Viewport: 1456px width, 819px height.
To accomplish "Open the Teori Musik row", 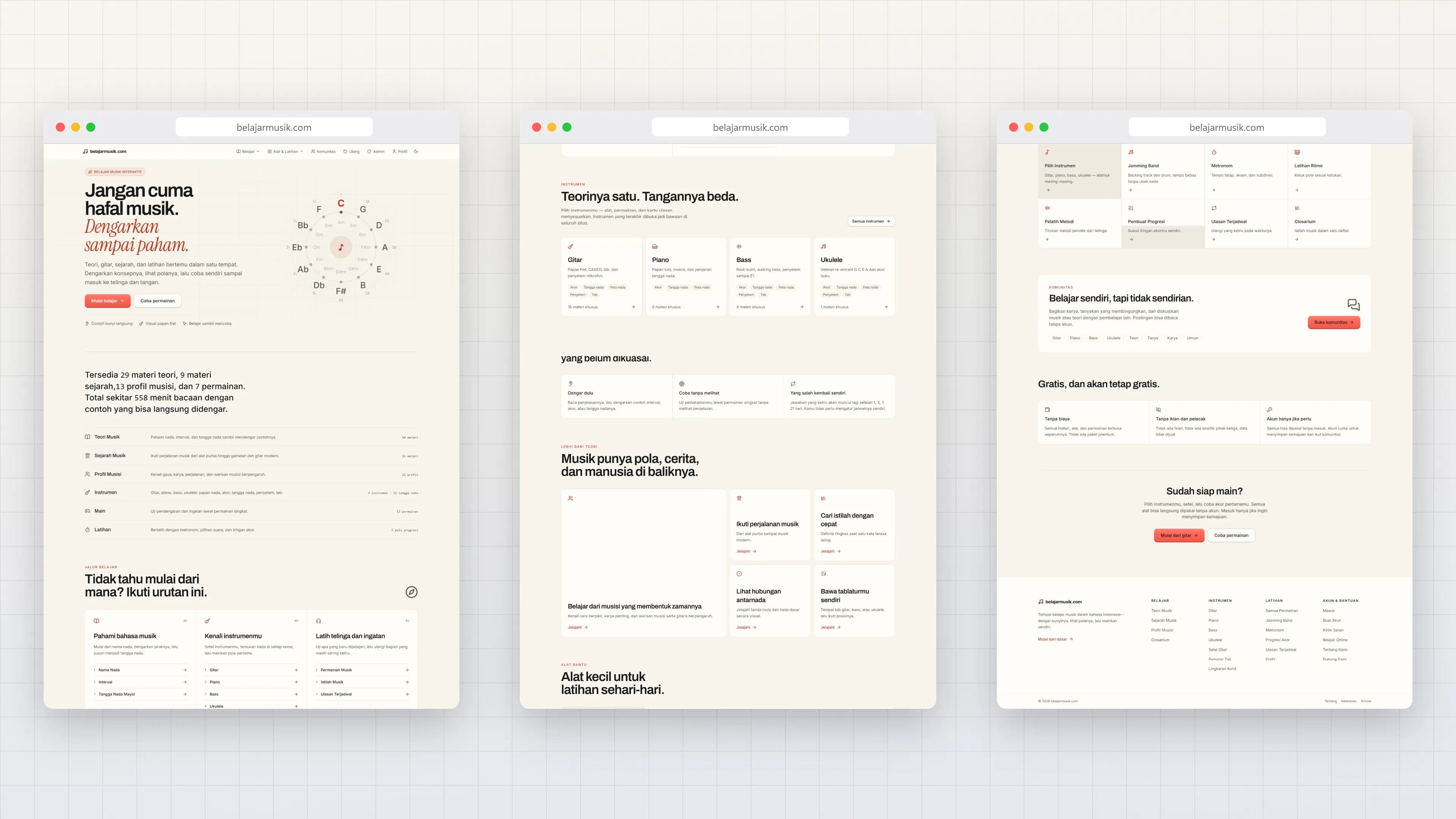I will click(251, 437).
